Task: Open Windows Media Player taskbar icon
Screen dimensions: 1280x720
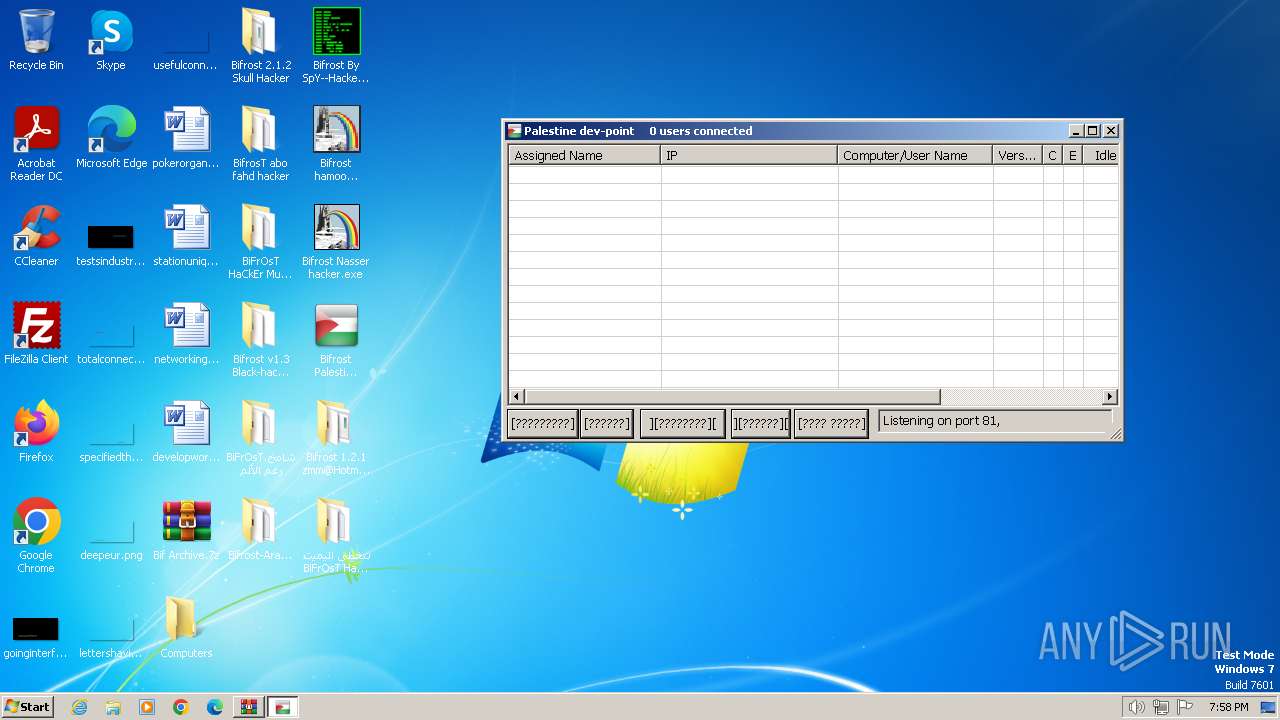Action: coord(147,707)
